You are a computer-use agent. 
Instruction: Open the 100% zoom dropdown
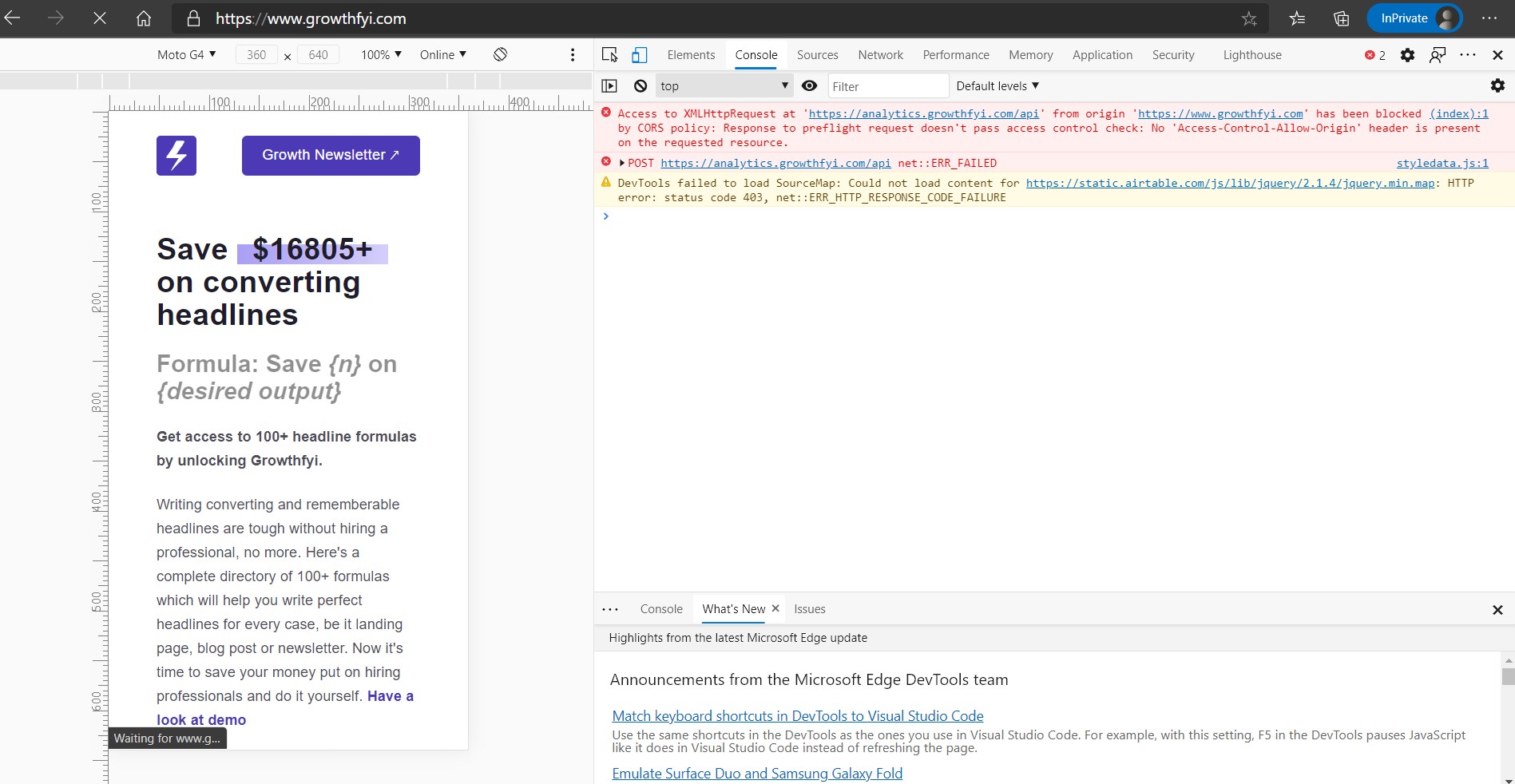381,54
